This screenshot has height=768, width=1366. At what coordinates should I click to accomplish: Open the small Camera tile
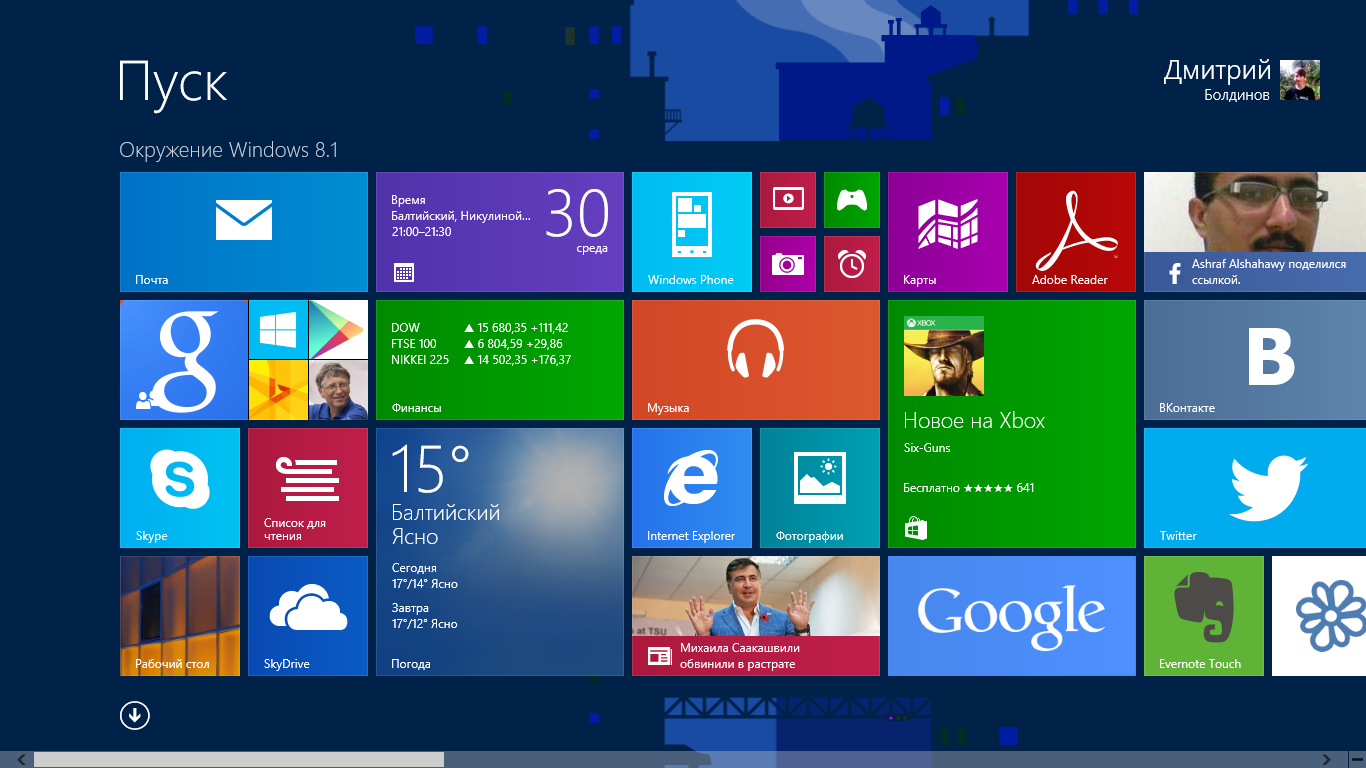pyautogui.click(x=788, y=264)
